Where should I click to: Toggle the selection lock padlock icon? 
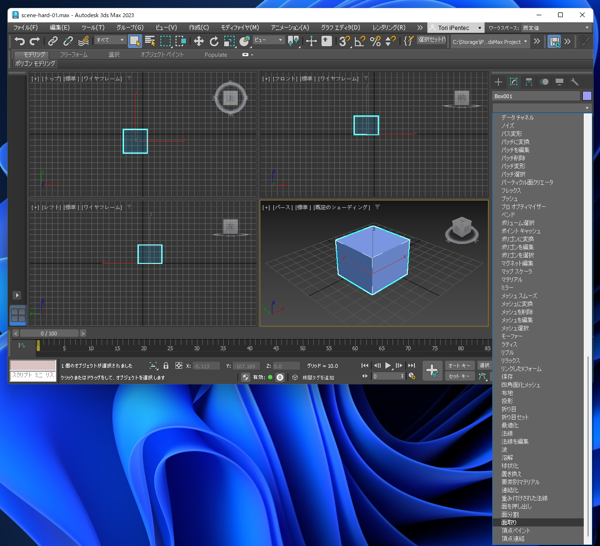(x=166, y=366)
